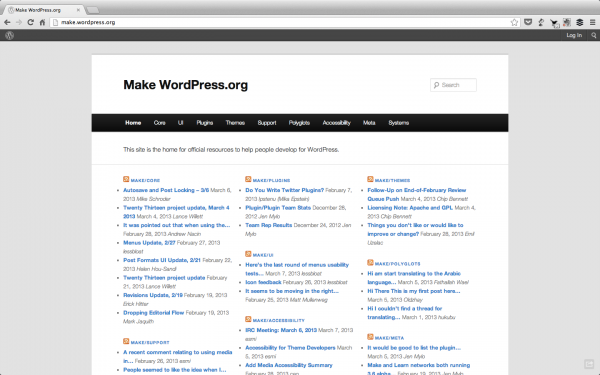Open 'Team Rep Results' post
This screenshot has height=375, width=600.
click(x=269, y=225)
